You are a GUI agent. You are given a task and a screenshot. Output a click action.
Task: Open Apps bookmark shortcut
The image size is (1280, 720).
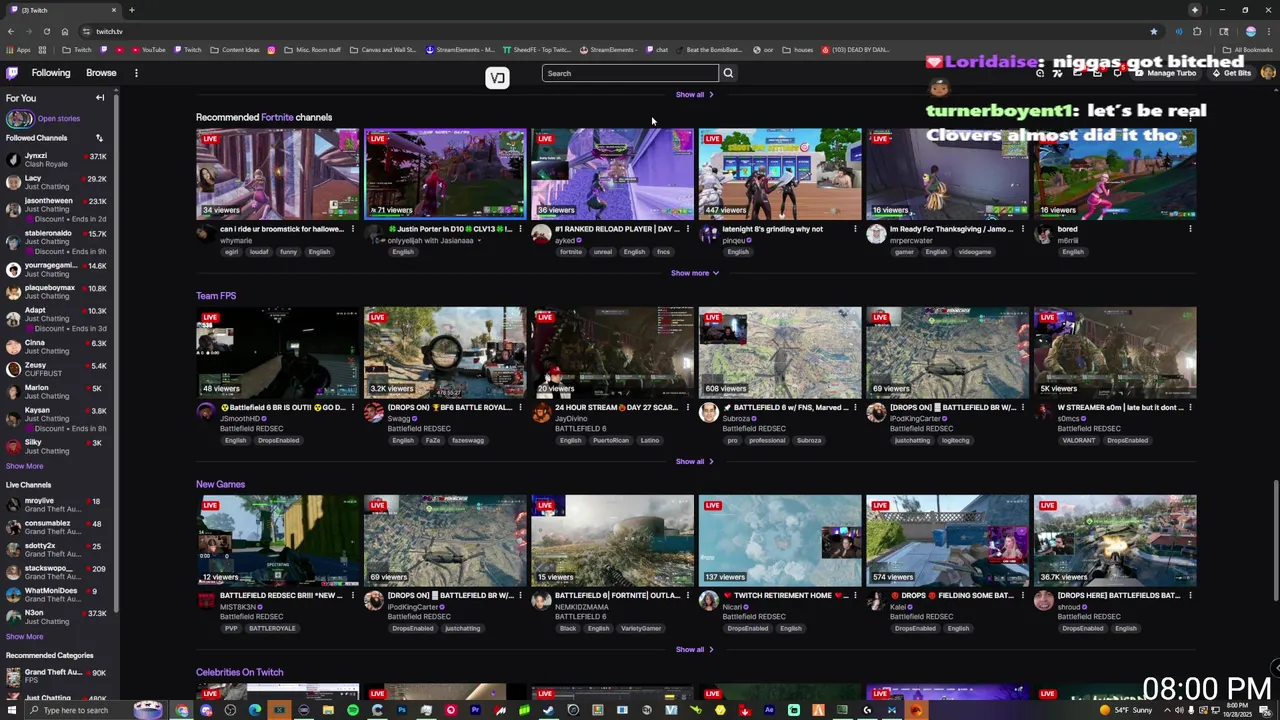[18, 50]
